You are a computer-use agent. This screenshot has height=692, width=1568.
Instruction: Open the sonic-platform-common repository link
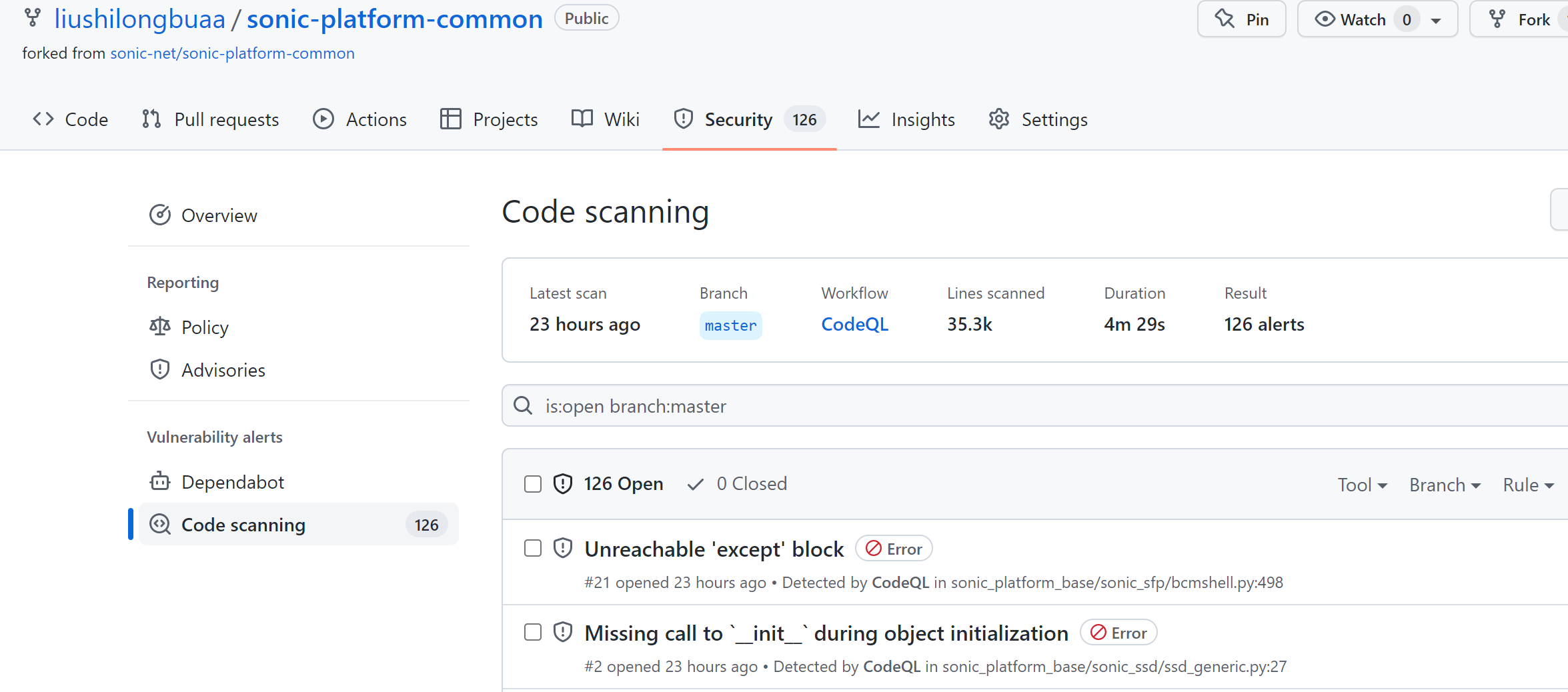(x=395, y=19)
